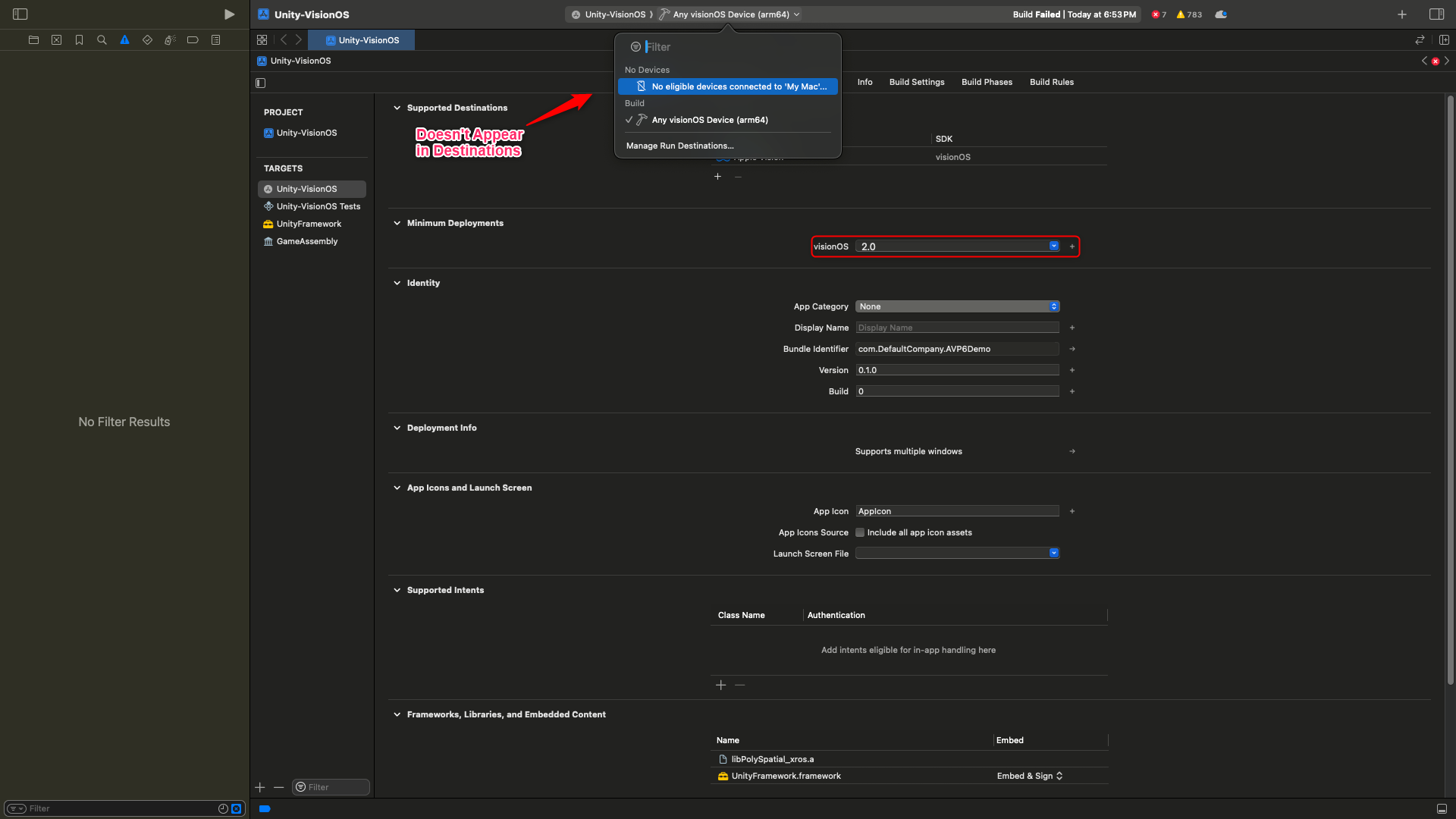Select Unity-VisionOS under PROJECT
This screenshot has width=1456, height=819.
coord(312,133)
